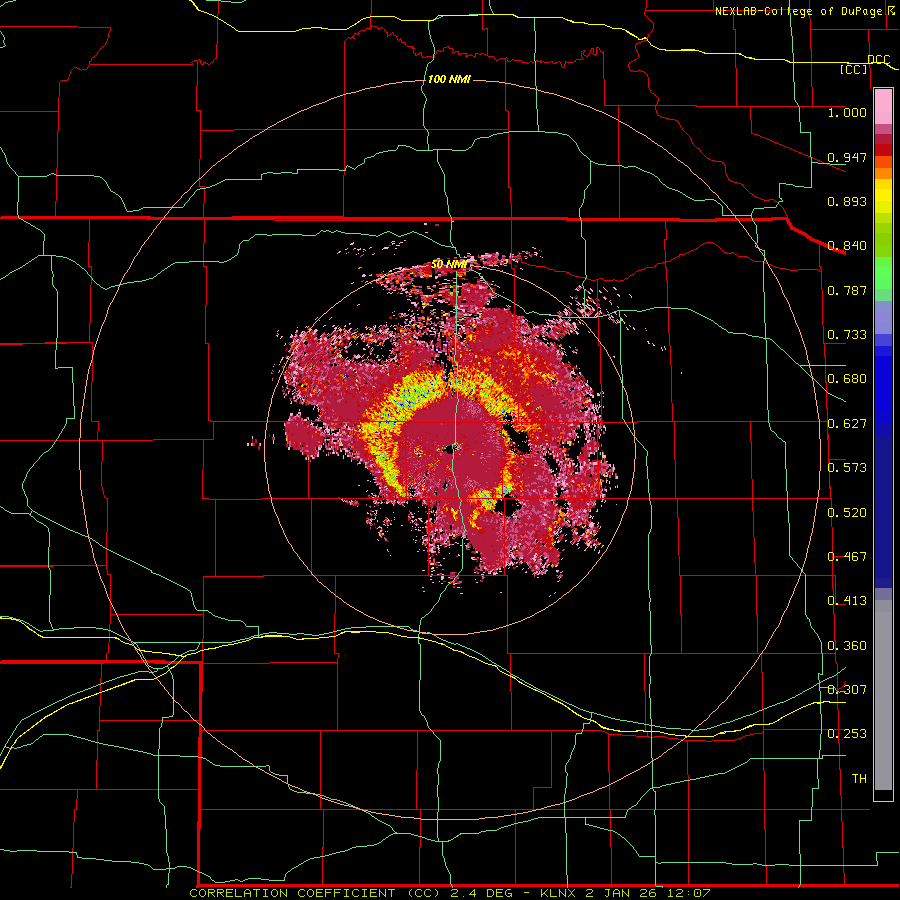Click the 0.787 color scale value
Screen dimensions: 900x900
[847, 290]
